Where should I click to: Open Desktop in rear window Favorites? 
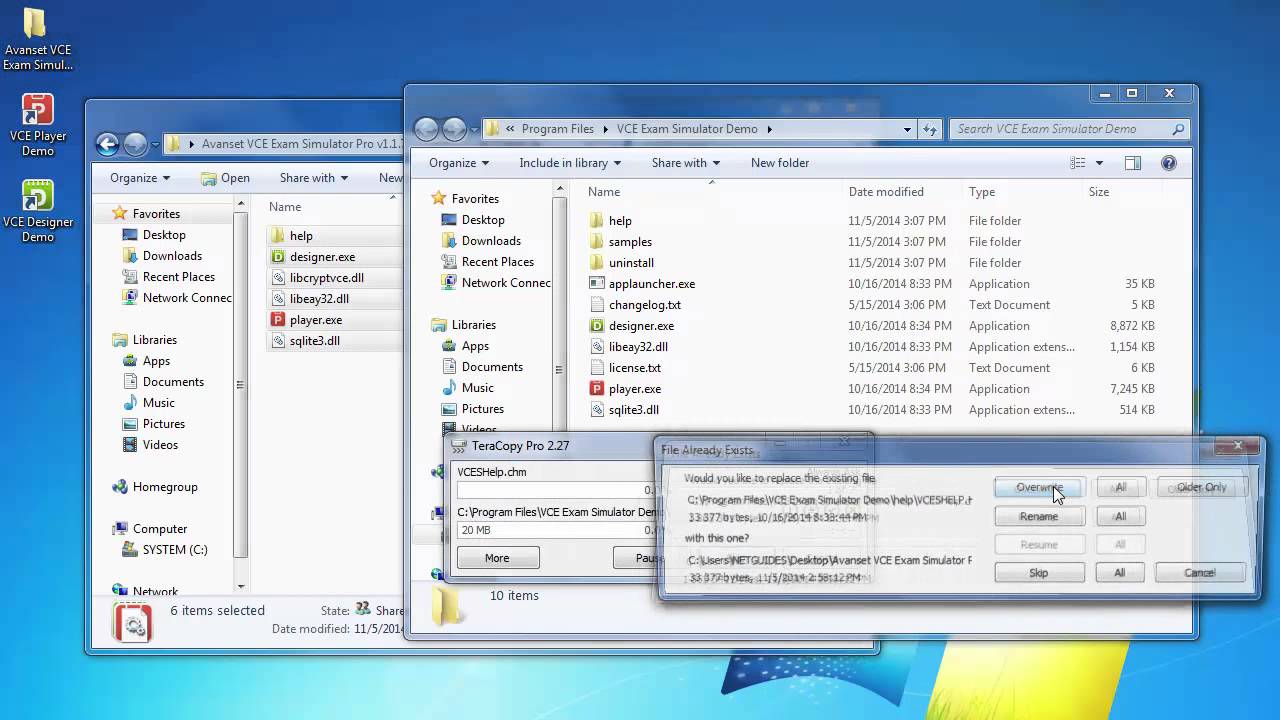click(x=164, y=235)
